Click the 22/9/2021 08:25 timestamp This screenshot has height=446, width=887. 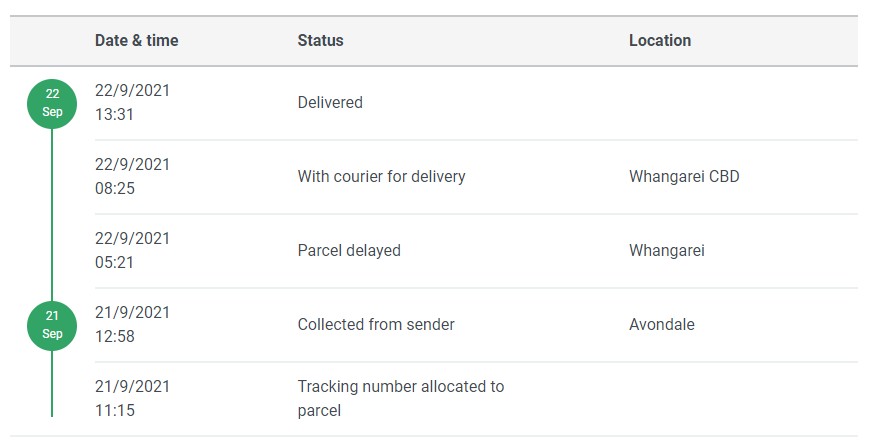click(x=132, y=176)
